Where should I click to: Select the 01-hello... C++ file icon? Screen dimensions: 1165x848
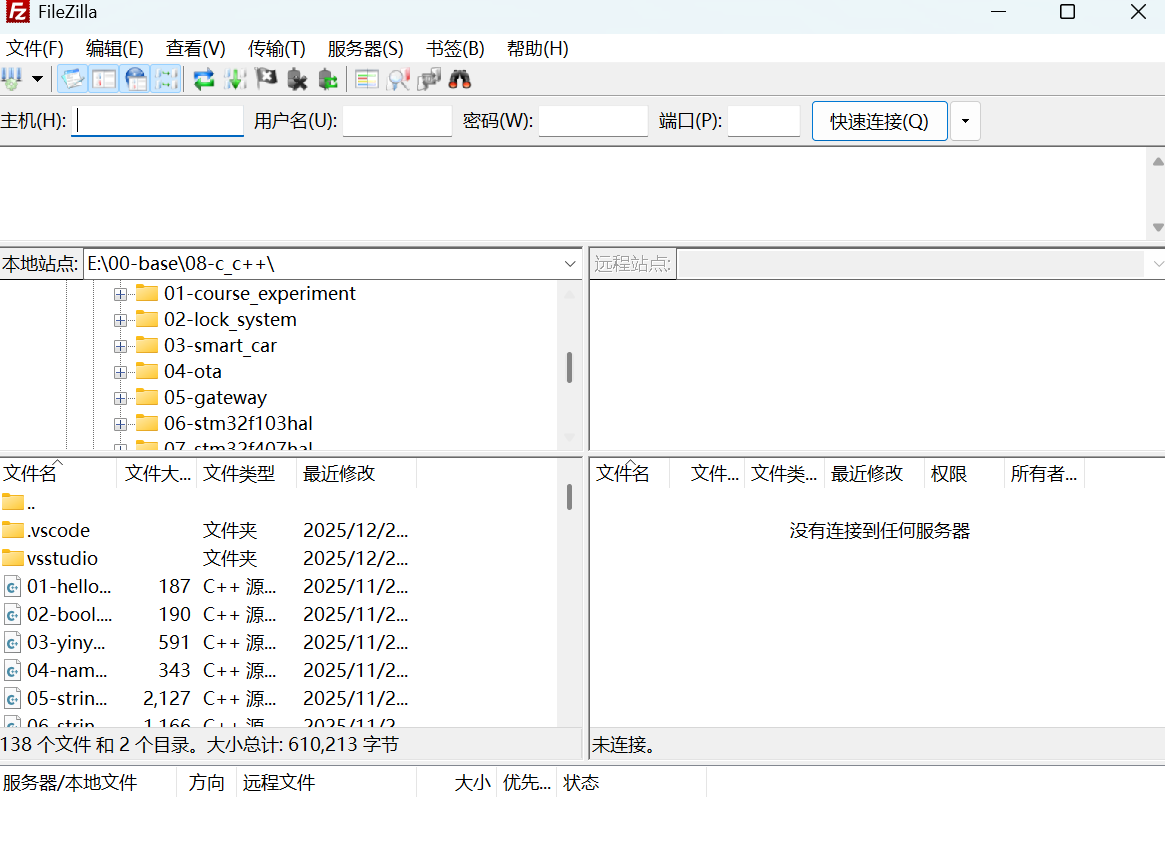pos(13,586)
